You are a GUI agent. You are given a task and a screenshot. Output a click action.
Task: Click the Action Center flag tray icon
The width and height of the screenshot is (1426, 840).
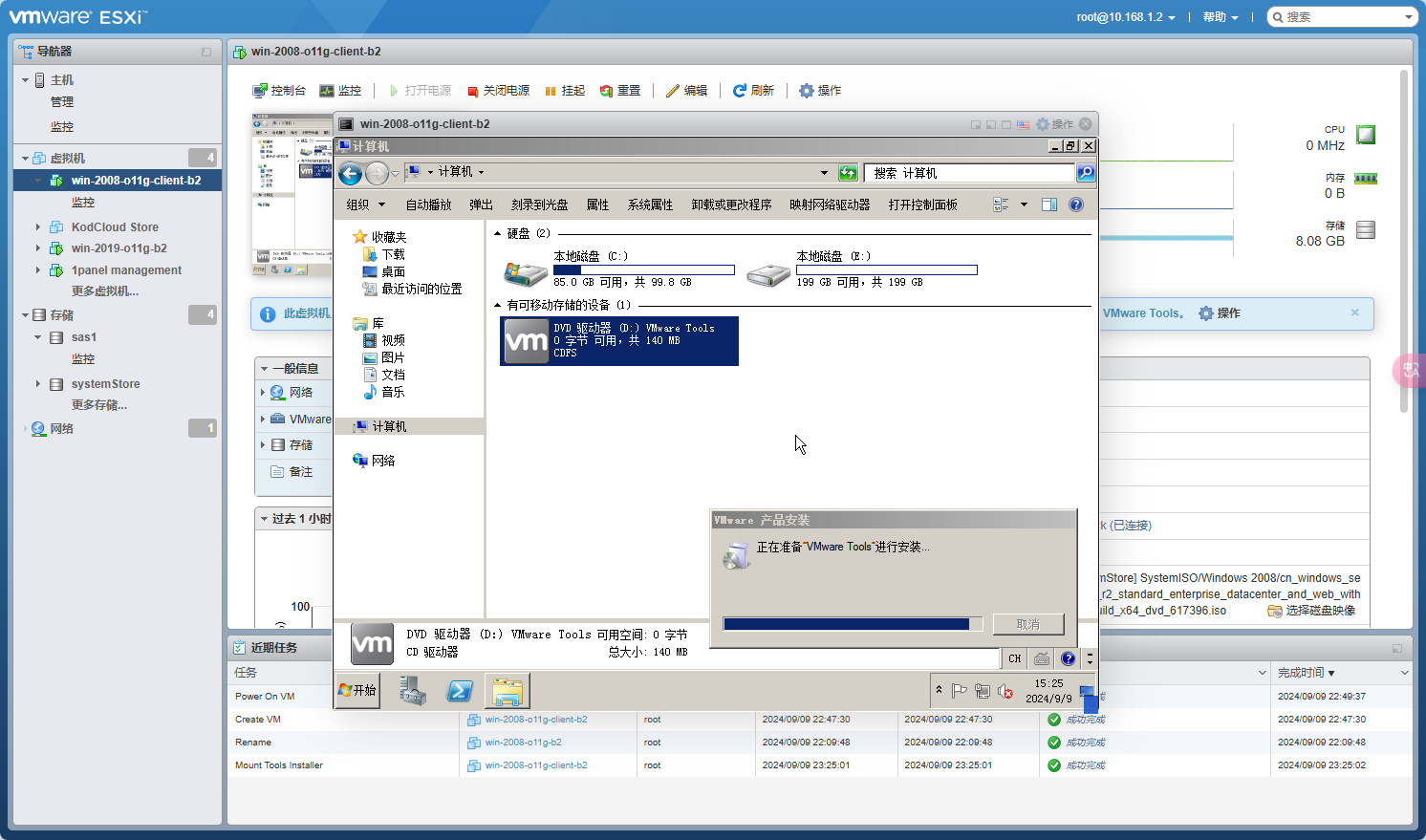tap(960, 691)
